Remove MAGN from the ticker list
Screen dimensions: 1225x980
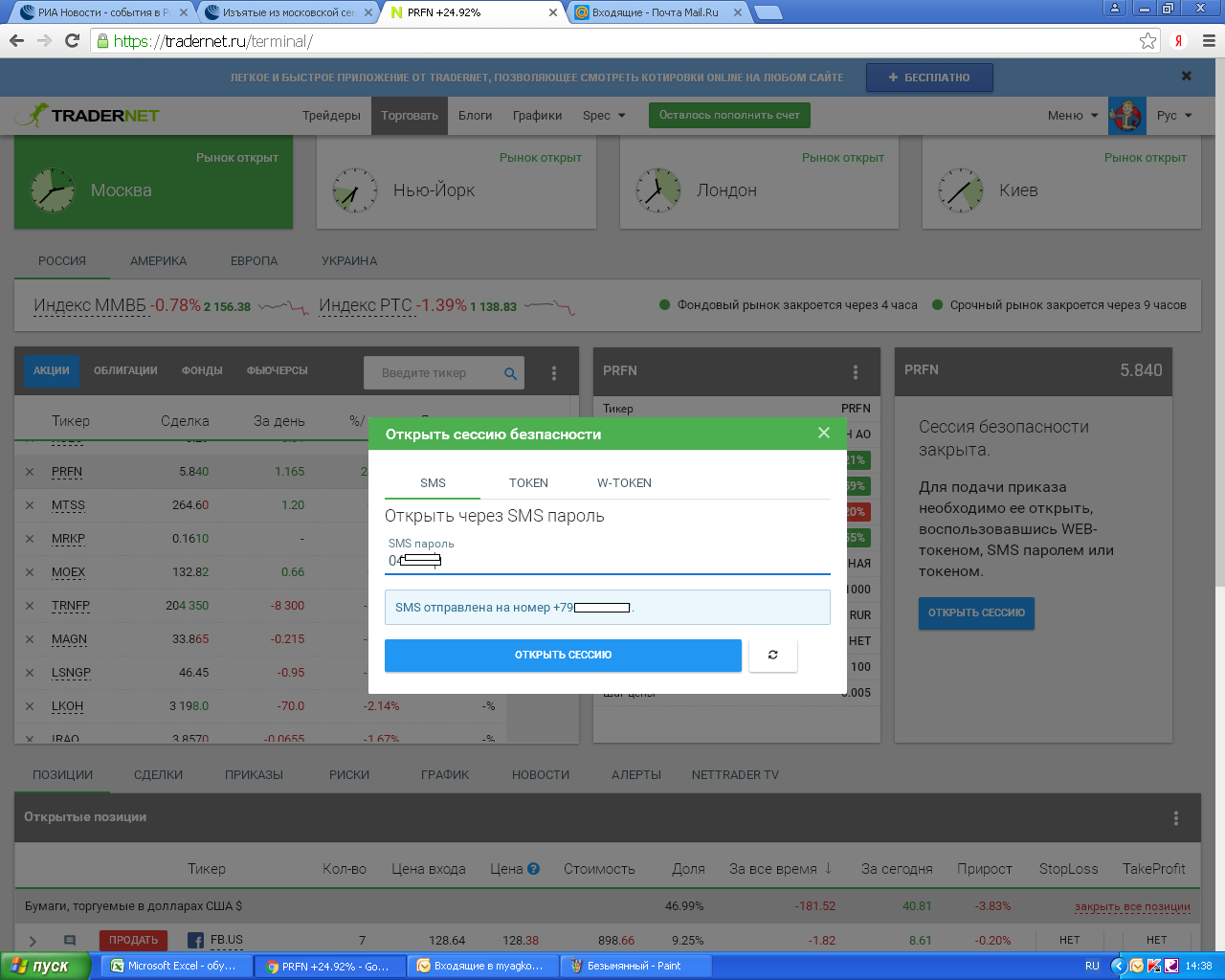tap(30, 639)
